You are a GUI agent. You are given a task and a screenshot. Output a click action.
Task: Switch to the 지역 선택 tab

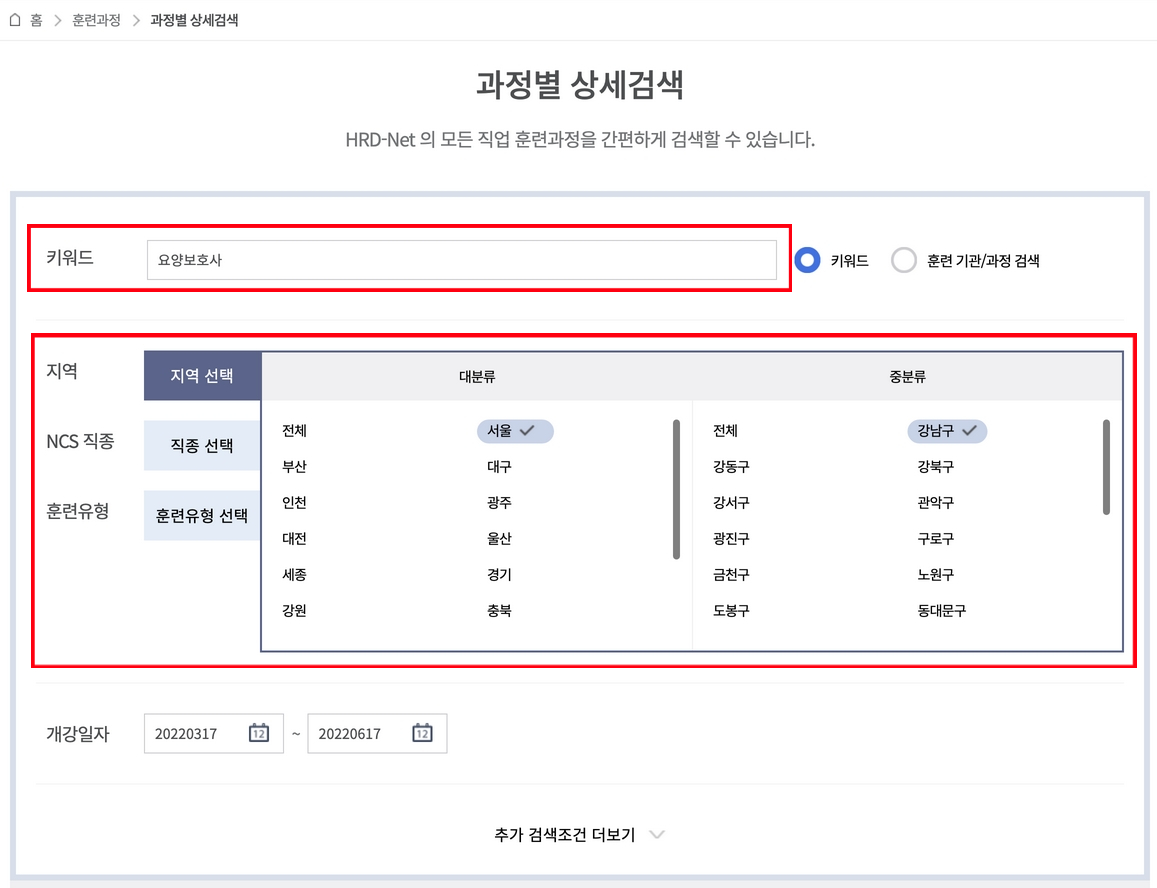(202, 375)
